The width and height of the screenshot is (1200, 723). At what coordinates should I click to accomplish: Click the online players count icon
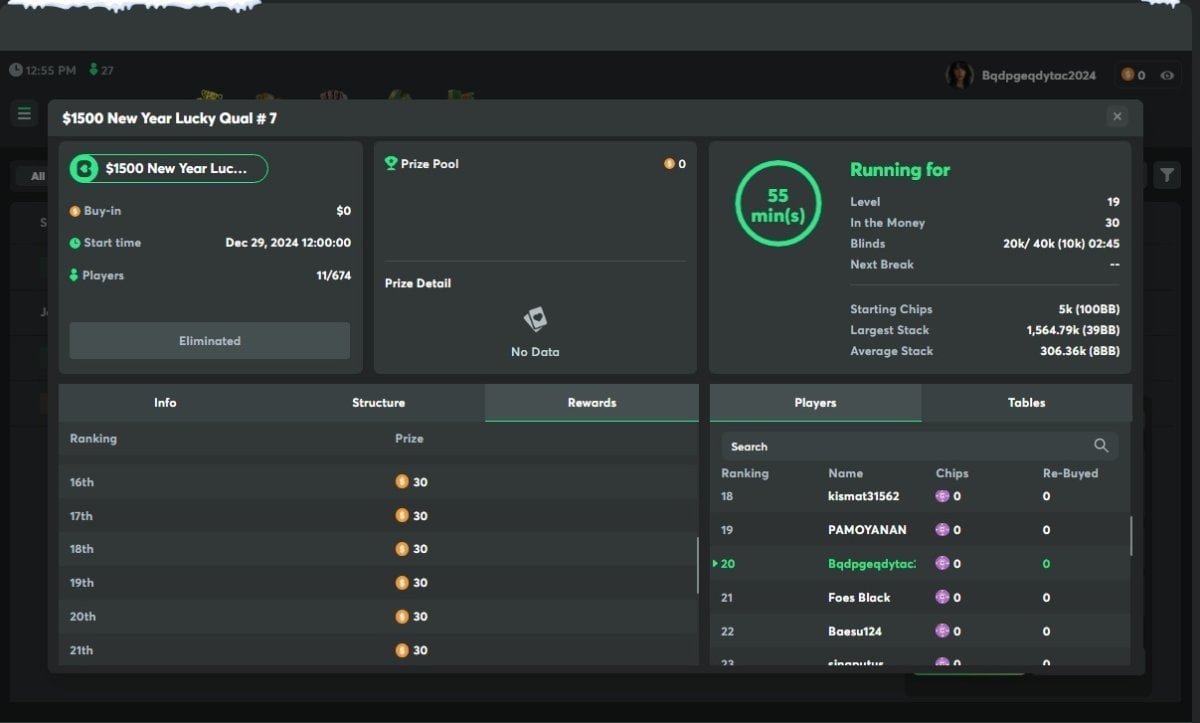coord(94,70)
